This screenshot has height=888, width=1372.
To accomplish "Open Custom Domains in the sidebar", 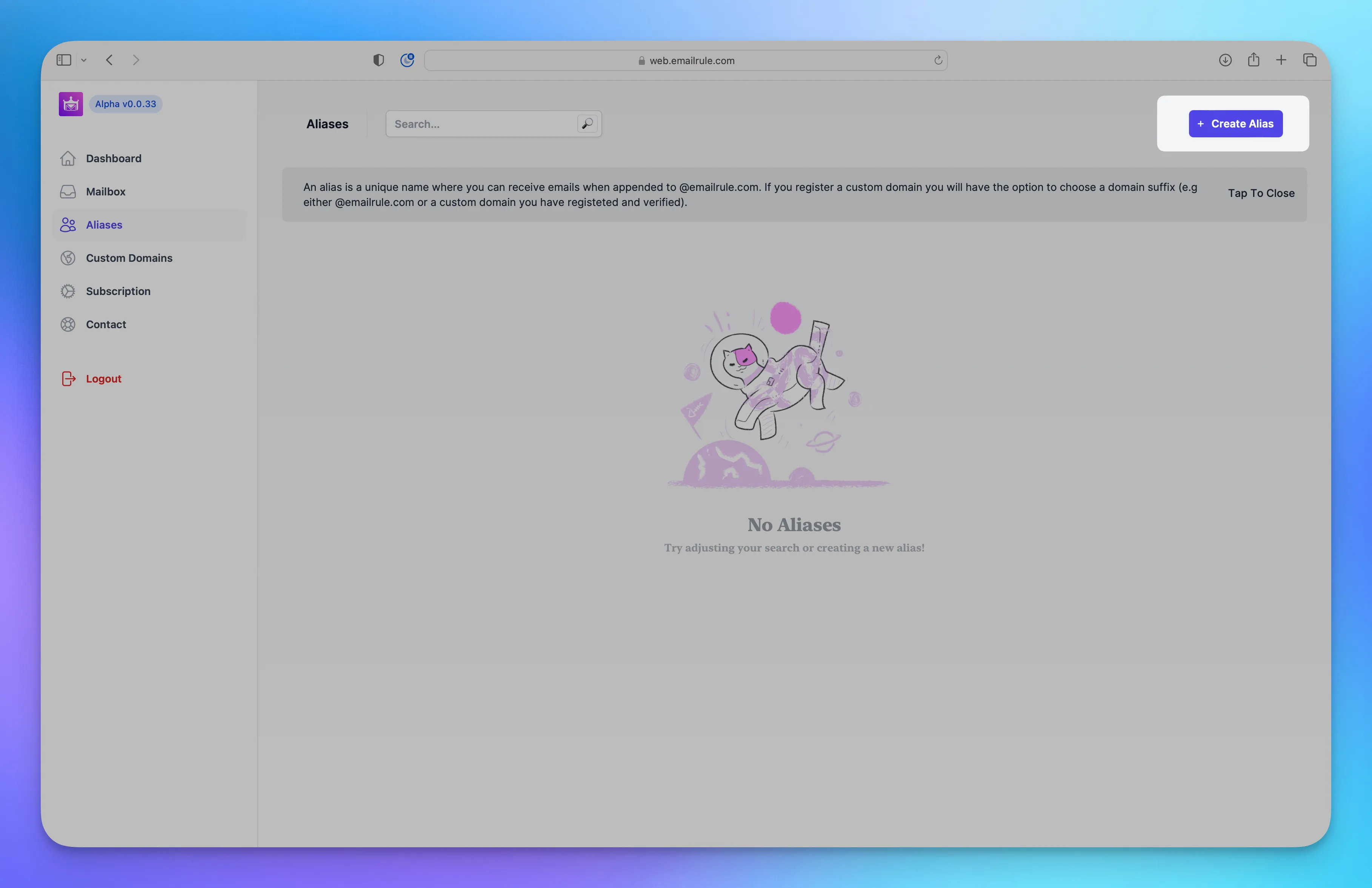I will pos(129,258).
